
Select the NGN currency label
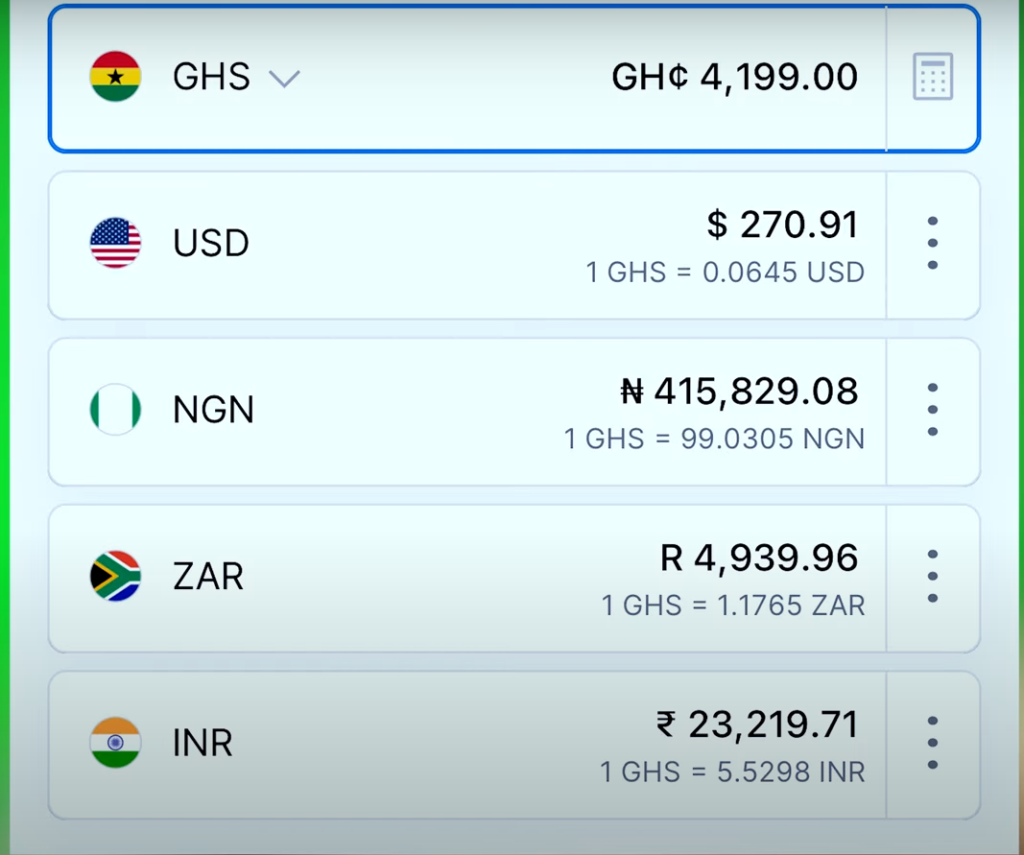pos(214,410)
